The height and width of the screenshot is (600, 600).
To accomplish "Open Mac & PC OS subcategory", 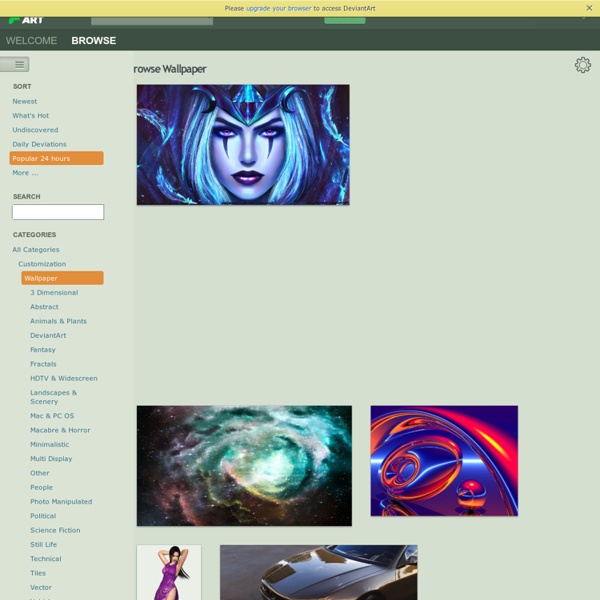I will (x=52, y=416).
